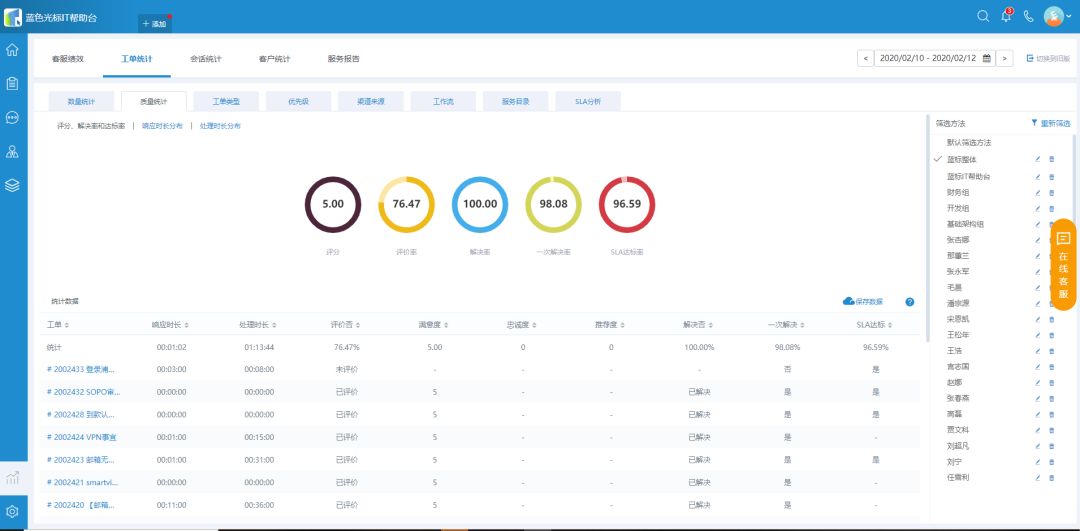Open the SLA分析 sub-tab
The image size is (1080, 531).
(x=588, y=101)
